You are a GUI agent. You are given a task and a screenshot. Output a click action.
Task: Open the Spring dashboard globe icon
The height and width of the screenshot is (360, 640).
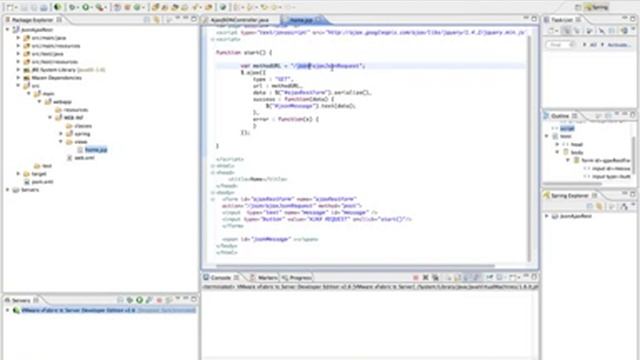coord(58,7)
